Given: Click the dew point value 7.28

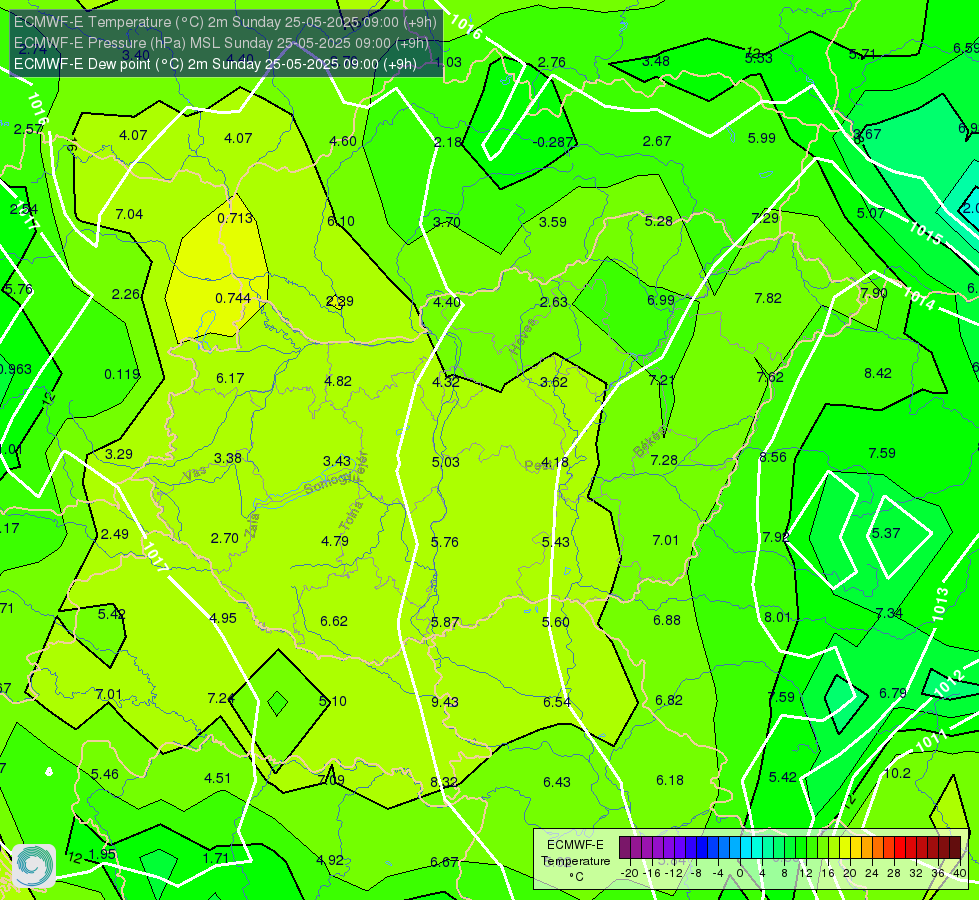Looking at the screenshot, I should click(664, 460).
